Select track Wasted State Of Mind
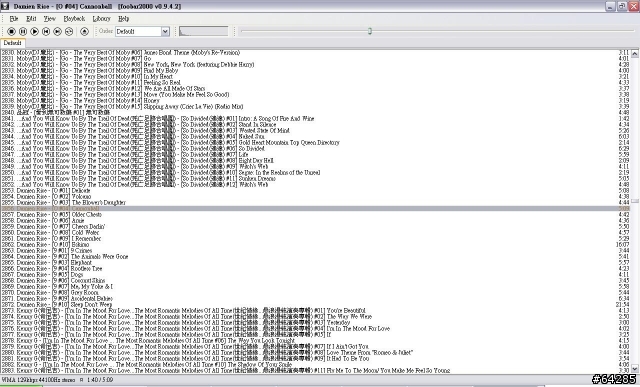The width and height of the screenshot is (640, 387). pos(315,131)
